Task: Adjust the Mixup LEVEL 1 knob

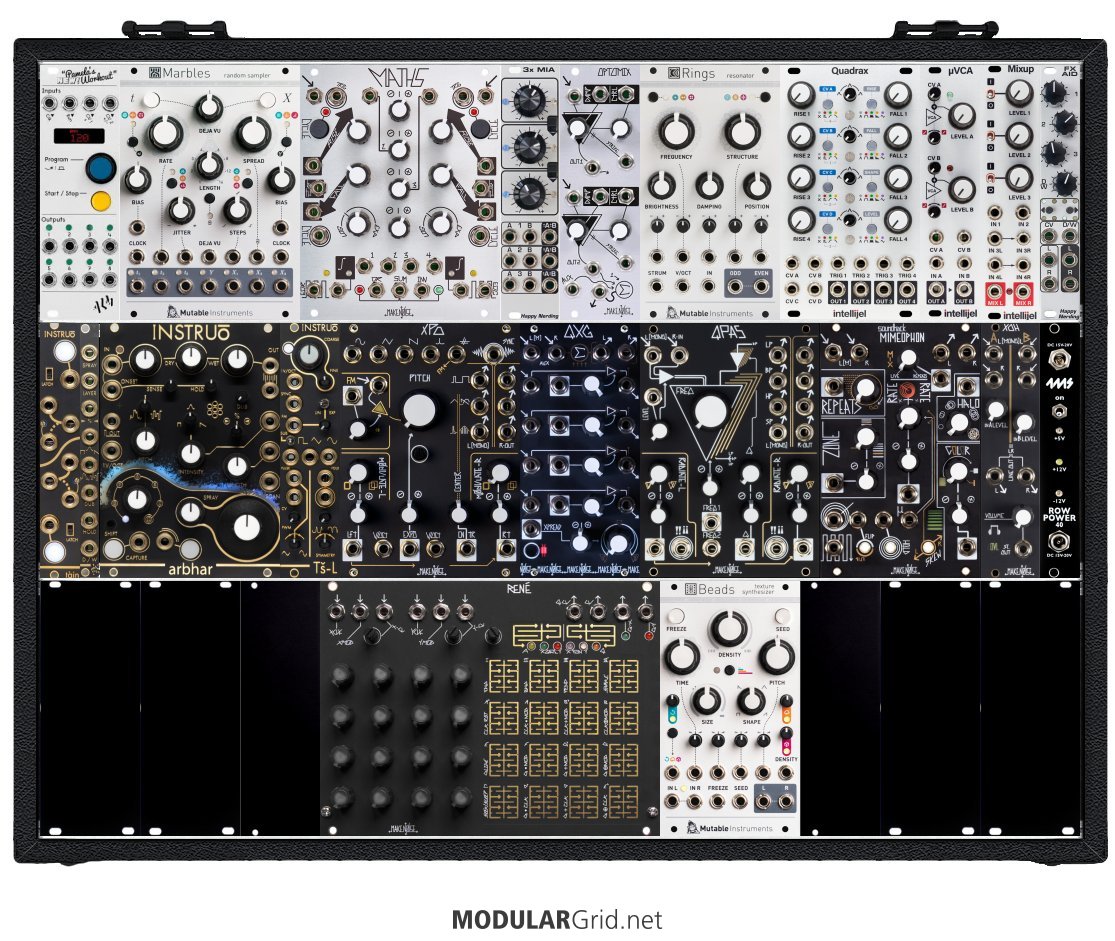Action: point(1019,93)
